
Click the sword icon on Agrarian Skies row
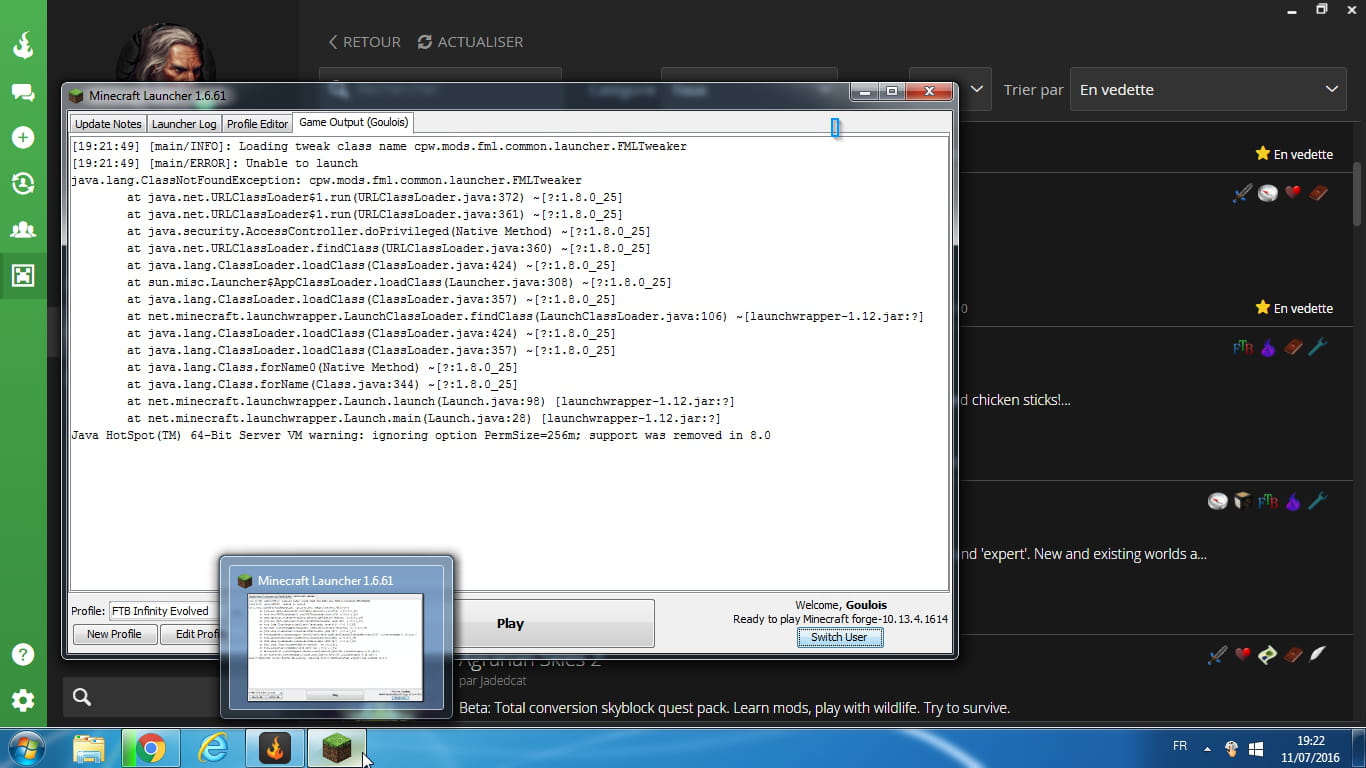pyautogui.click(x=1217, y=655)
